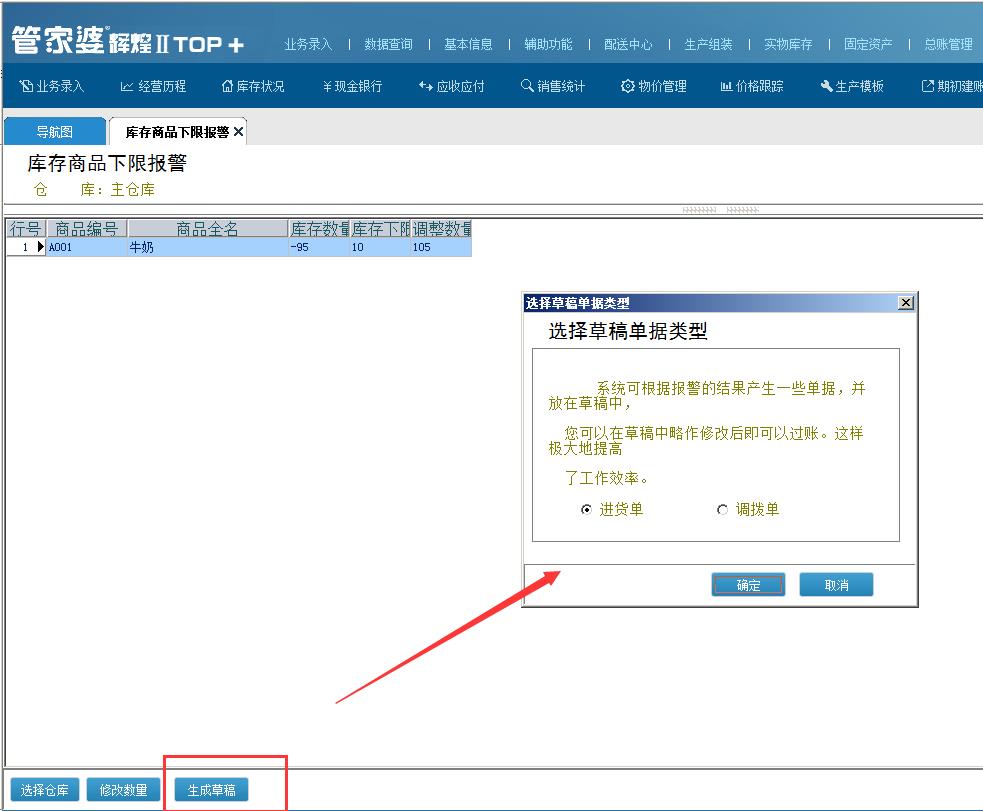Open the top 业务录入 menu
Image resolution: width=983 pixels, height=811 pixels.
pos(308,44)
